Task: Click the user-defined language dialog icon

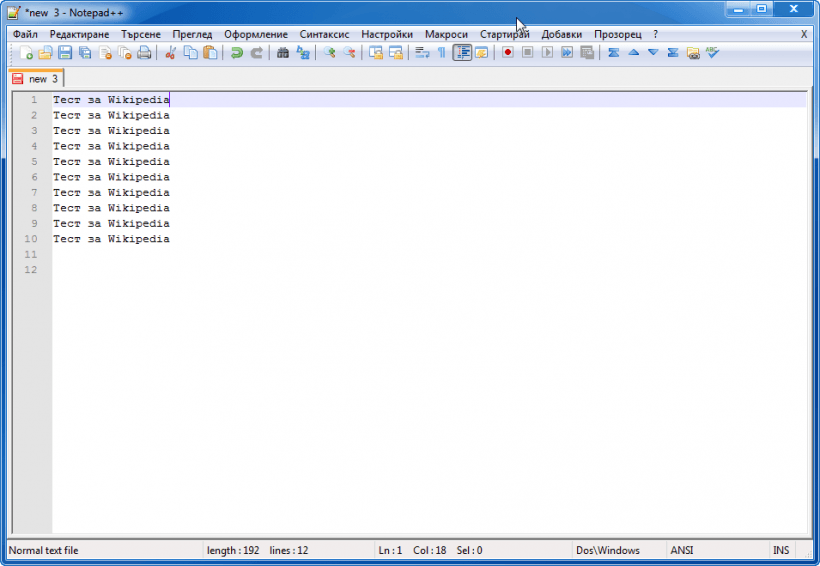Action: pos(482,52)
